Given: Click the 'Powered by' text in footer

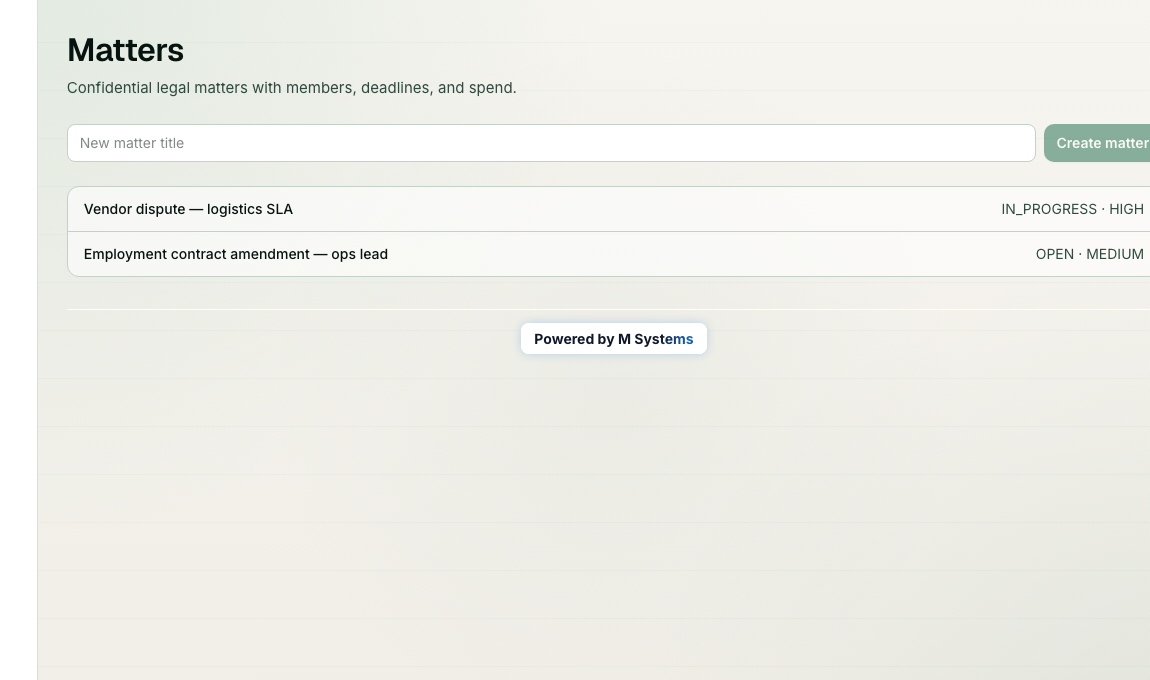Looking at the screenshot, I should click(574, 340).
